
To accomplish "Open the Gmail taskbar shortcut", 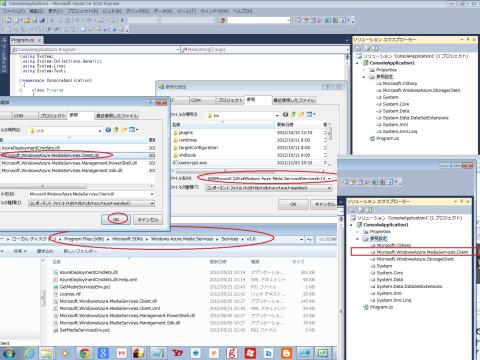I will tap(121, 353).
